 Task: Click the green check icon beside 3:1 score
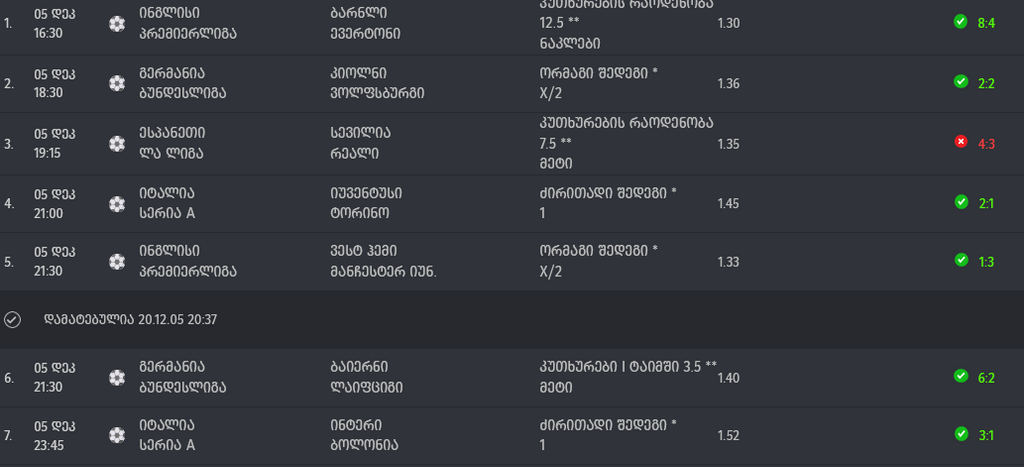coord(961,435)
